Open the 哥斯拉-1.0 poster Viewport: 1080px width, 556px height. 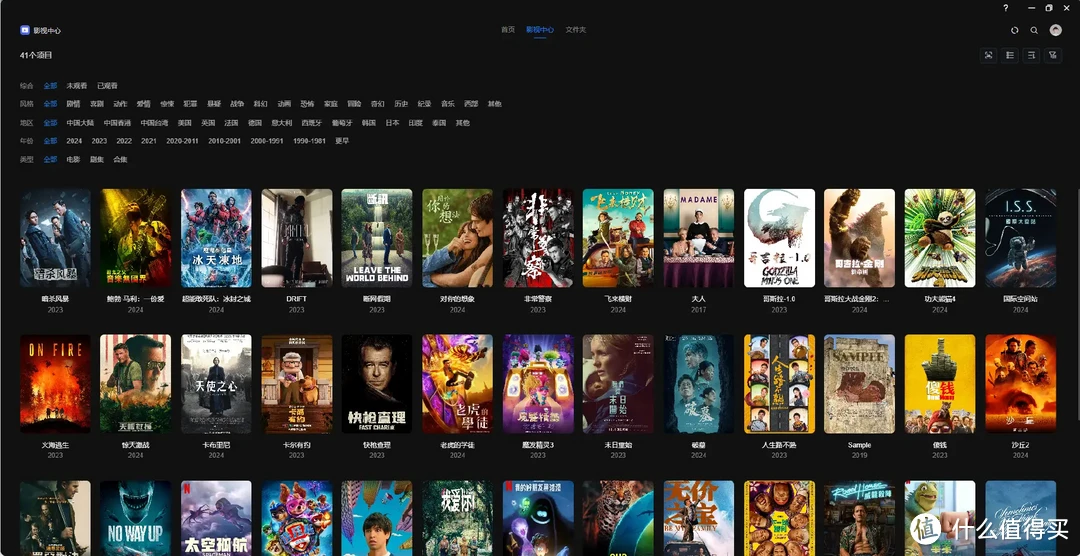[x=779, y=238]
